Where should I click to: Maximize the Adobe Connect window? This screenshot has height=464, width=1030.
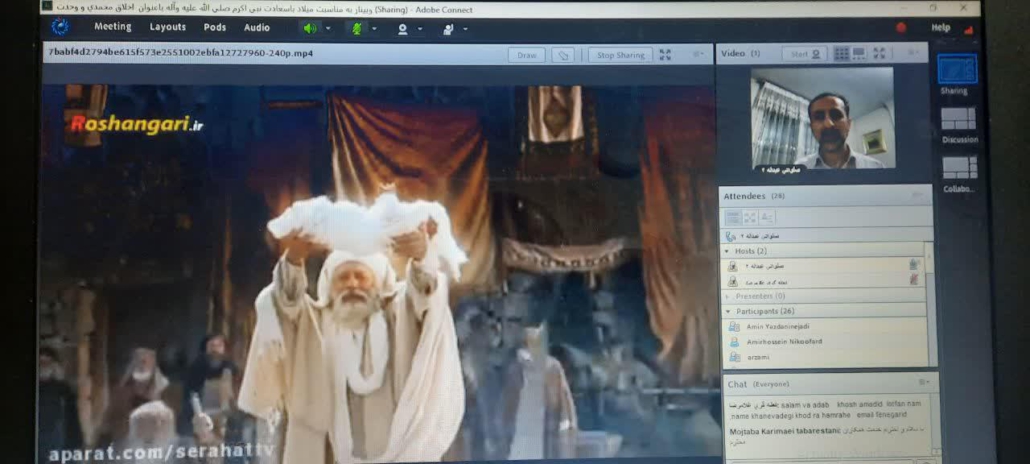pos(933,7)
